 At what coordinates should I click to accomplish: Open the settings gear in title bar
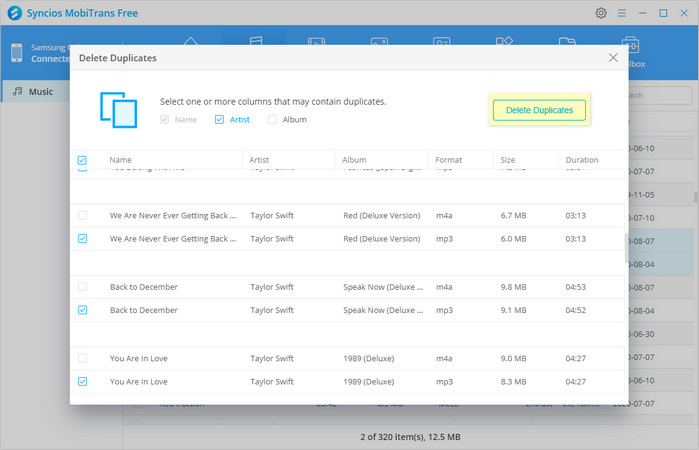pyautogui.click(x=600, y=13)
